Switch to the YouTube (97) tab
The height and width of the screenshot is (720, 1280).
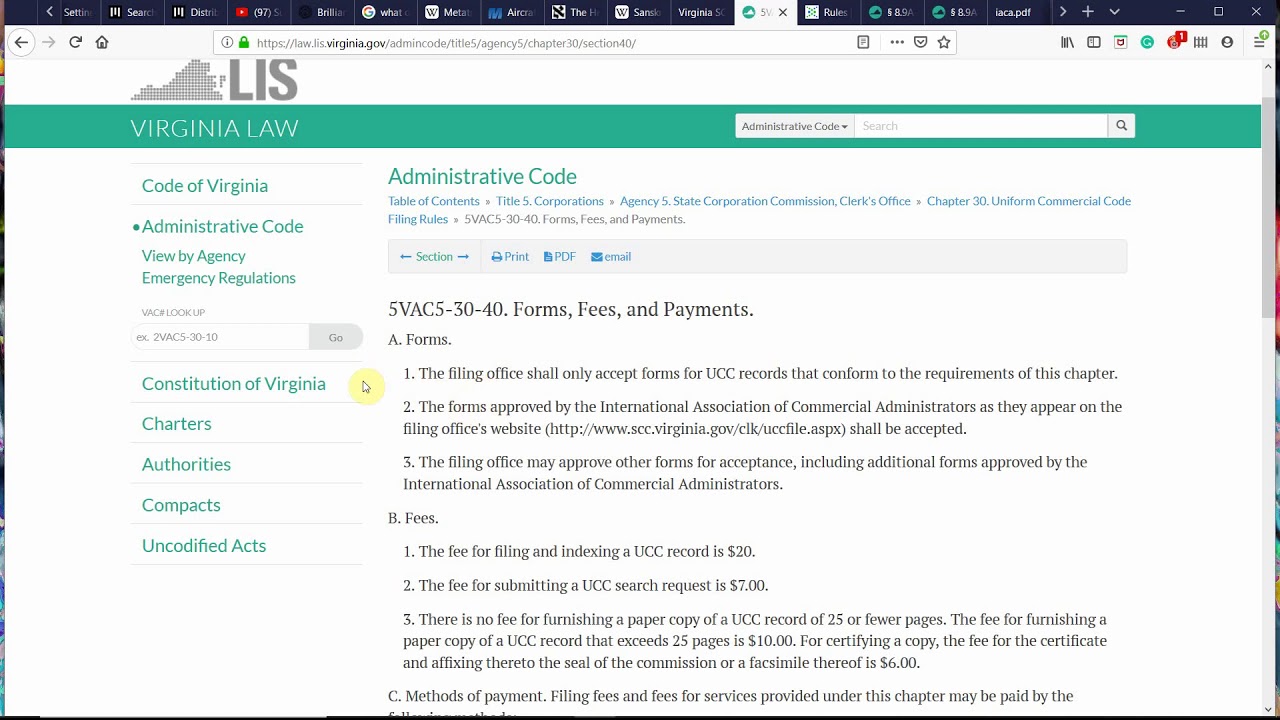tap(259, 12)
